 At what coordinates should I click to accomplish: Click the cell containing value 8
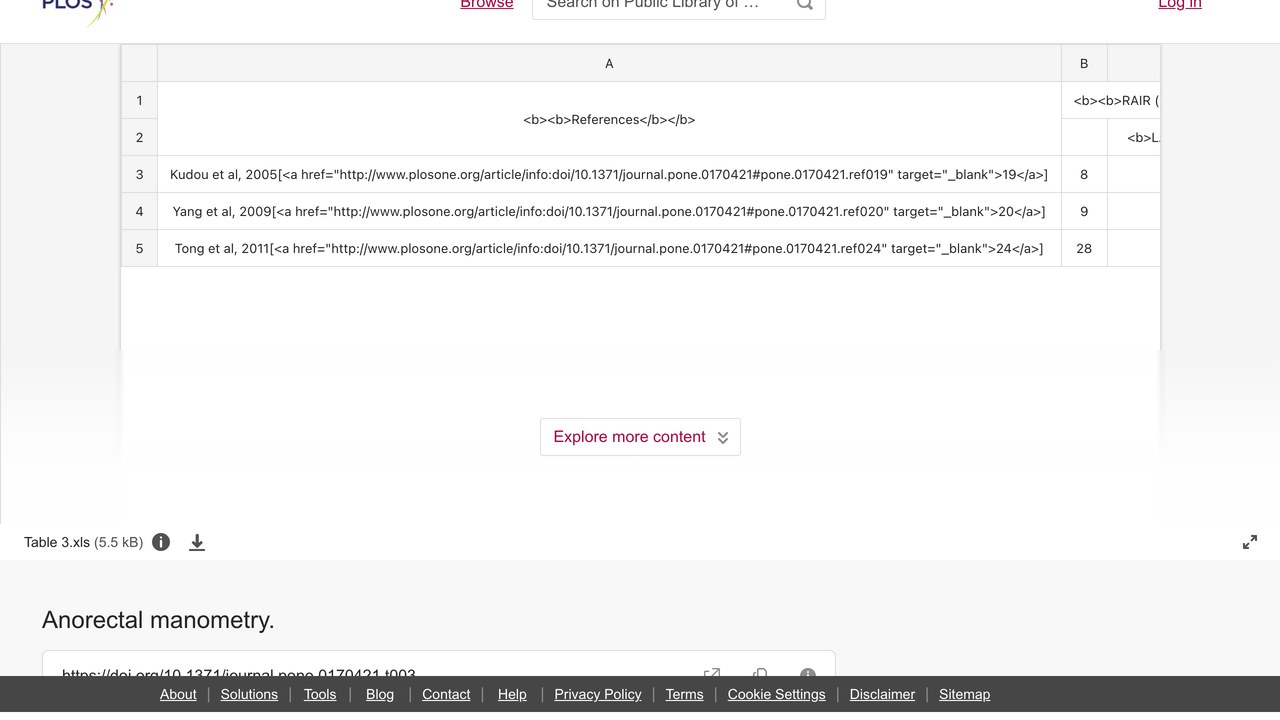pos(1084,174)
